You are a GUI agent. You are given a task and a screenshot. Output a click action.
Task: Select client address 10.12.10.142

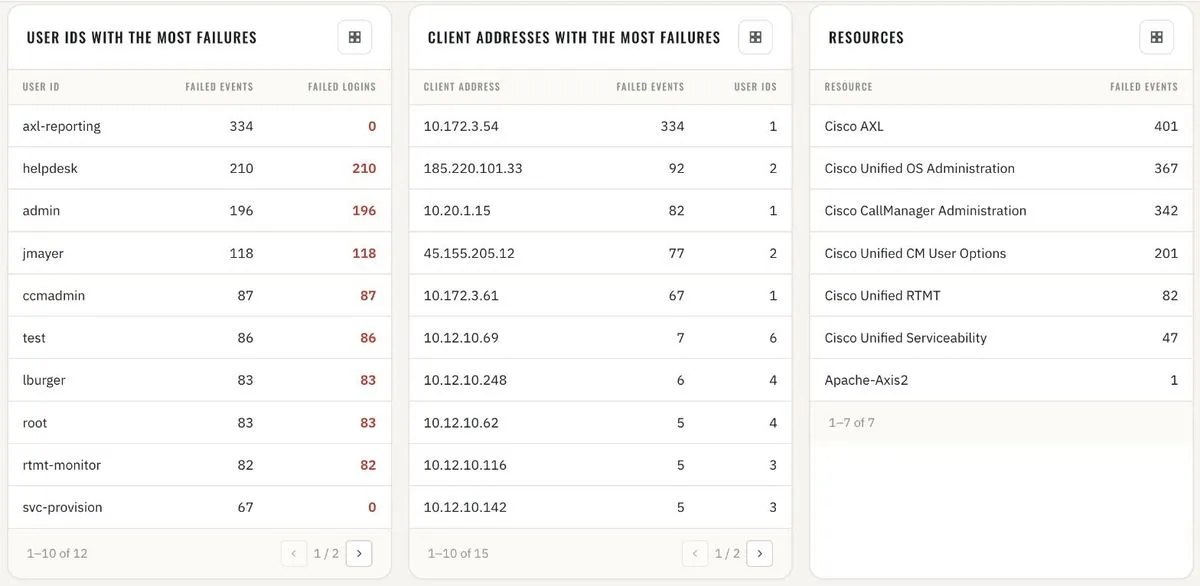pos(465,507)
